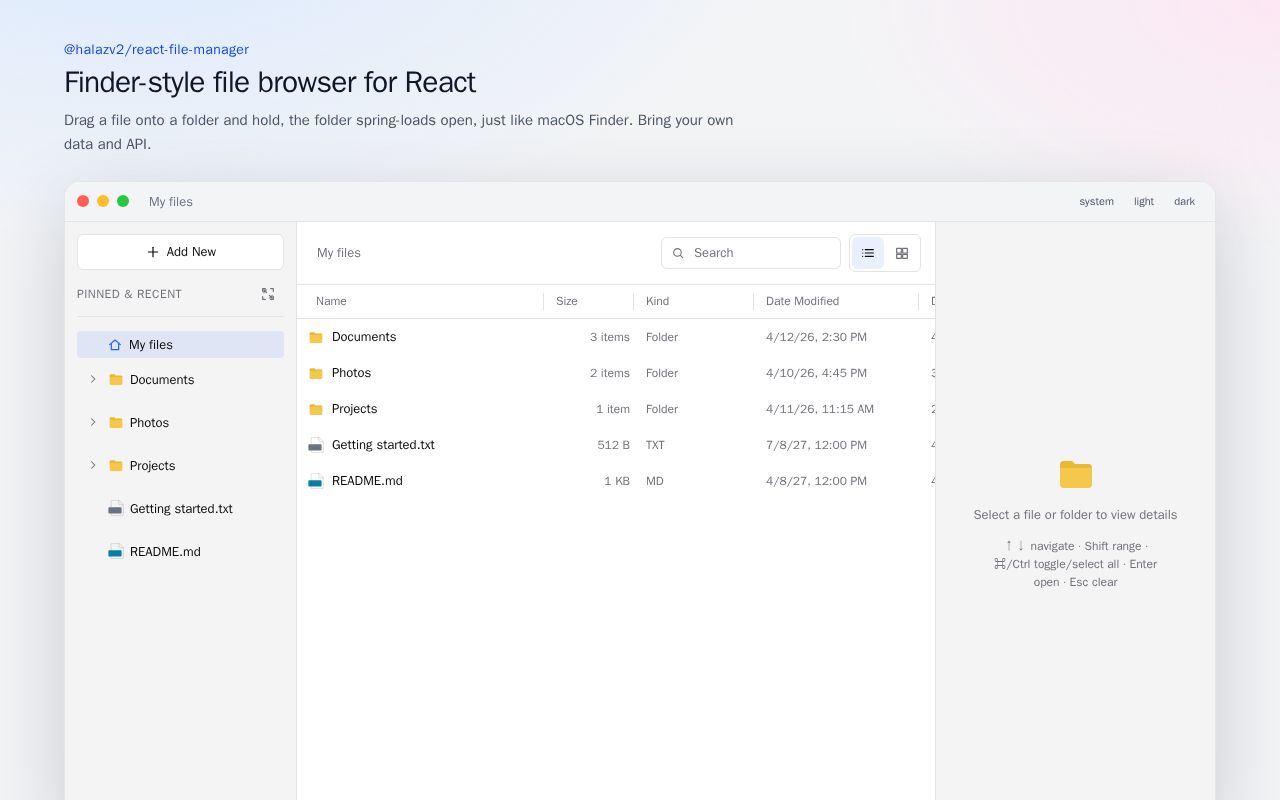
Task: Click the README.md icon in the file list
Action: click(x=316, y=481)
